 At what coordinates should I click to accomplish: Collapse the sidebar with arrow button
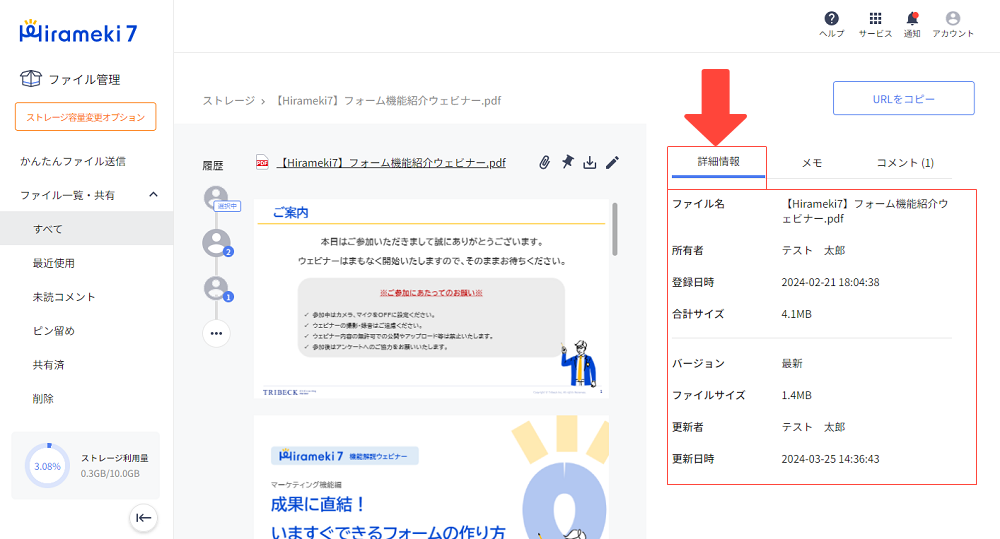pos(143,518)
